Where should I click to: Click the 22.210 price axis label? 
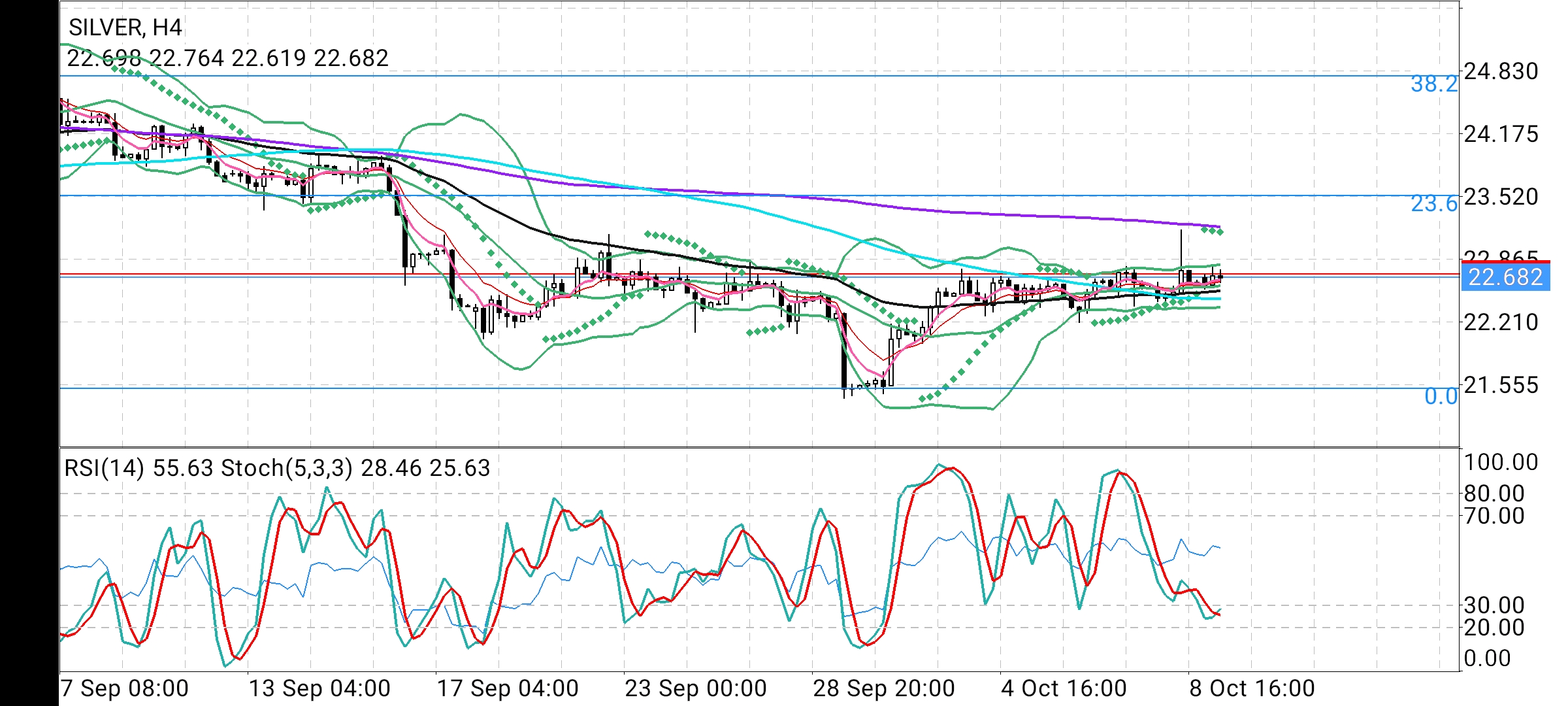coord(1501,322)
